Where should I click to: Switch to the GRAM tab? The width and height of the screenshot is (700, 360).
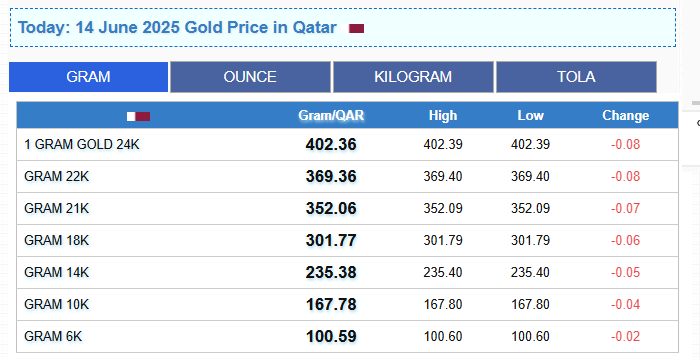[88, 77]
